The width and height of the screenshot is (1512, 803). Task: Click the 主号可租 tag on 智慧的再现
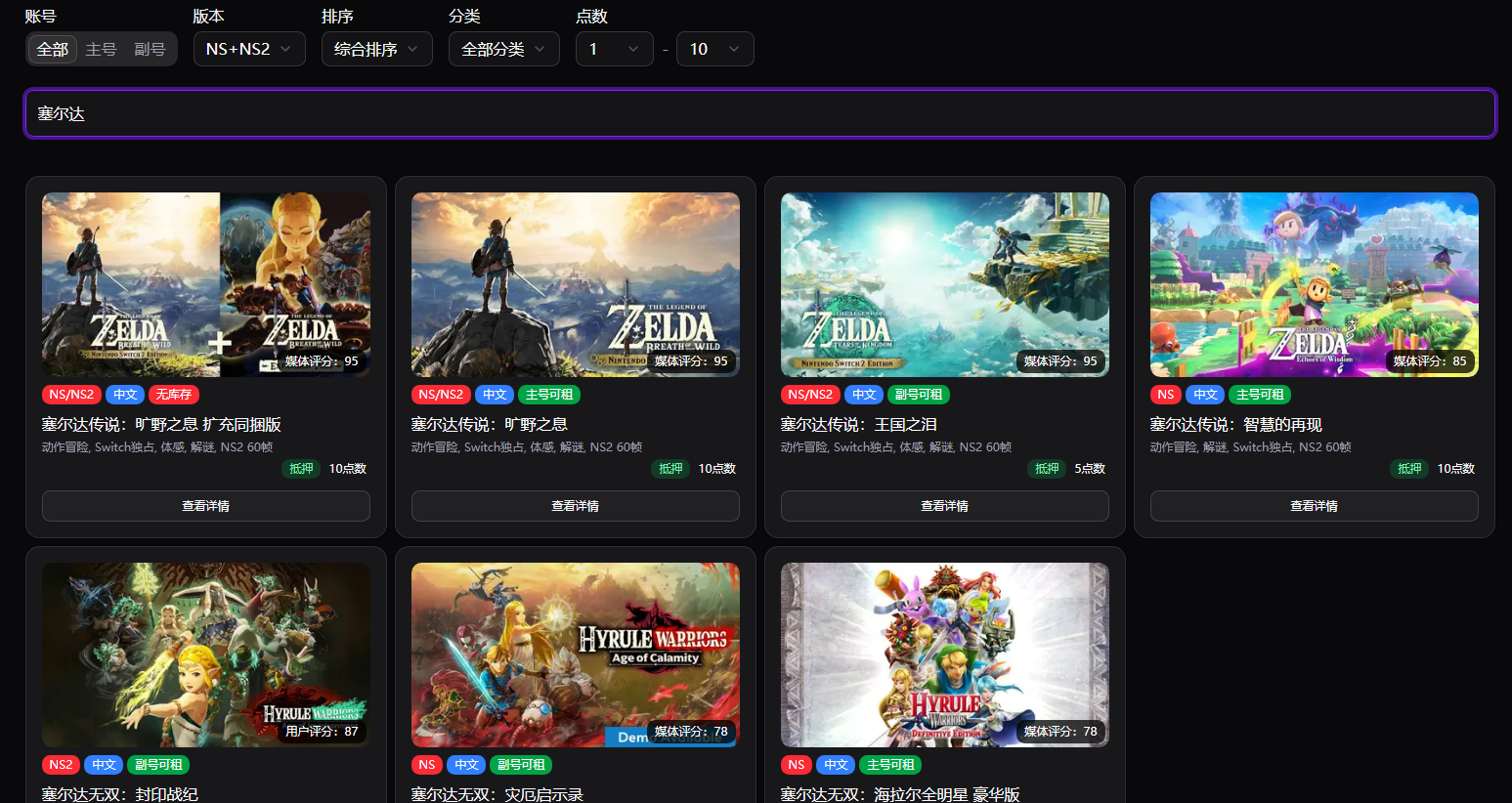[x=1261, y=395]
